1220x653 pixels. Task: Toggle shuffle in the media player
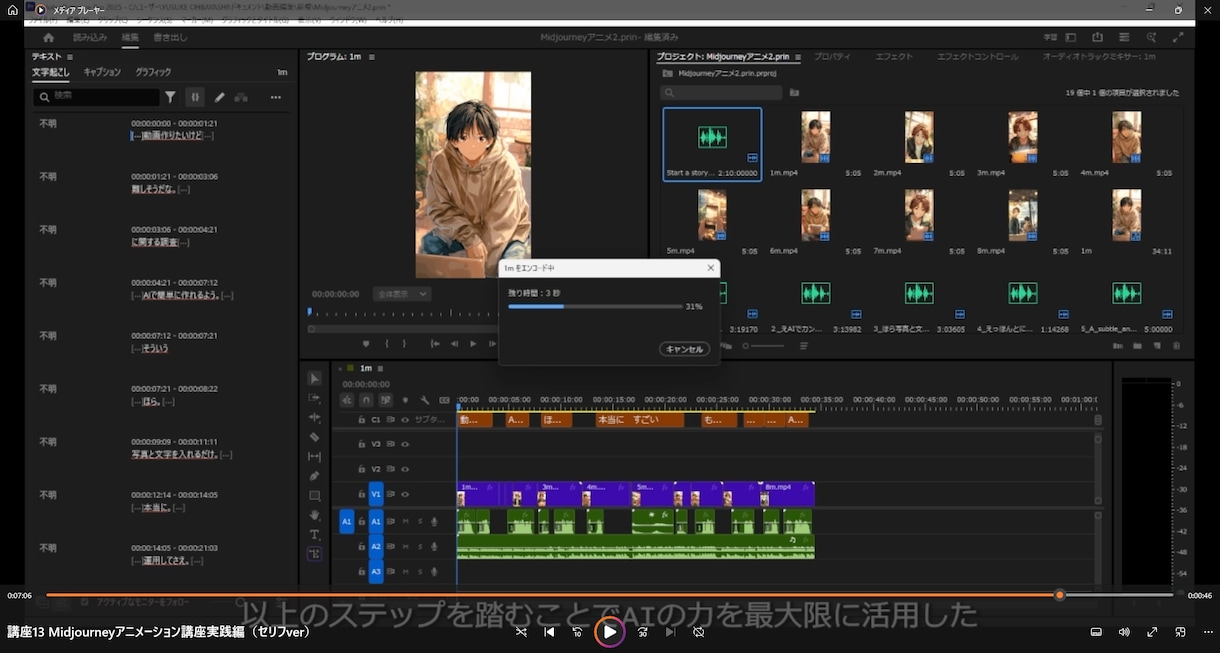pos(521,632)
